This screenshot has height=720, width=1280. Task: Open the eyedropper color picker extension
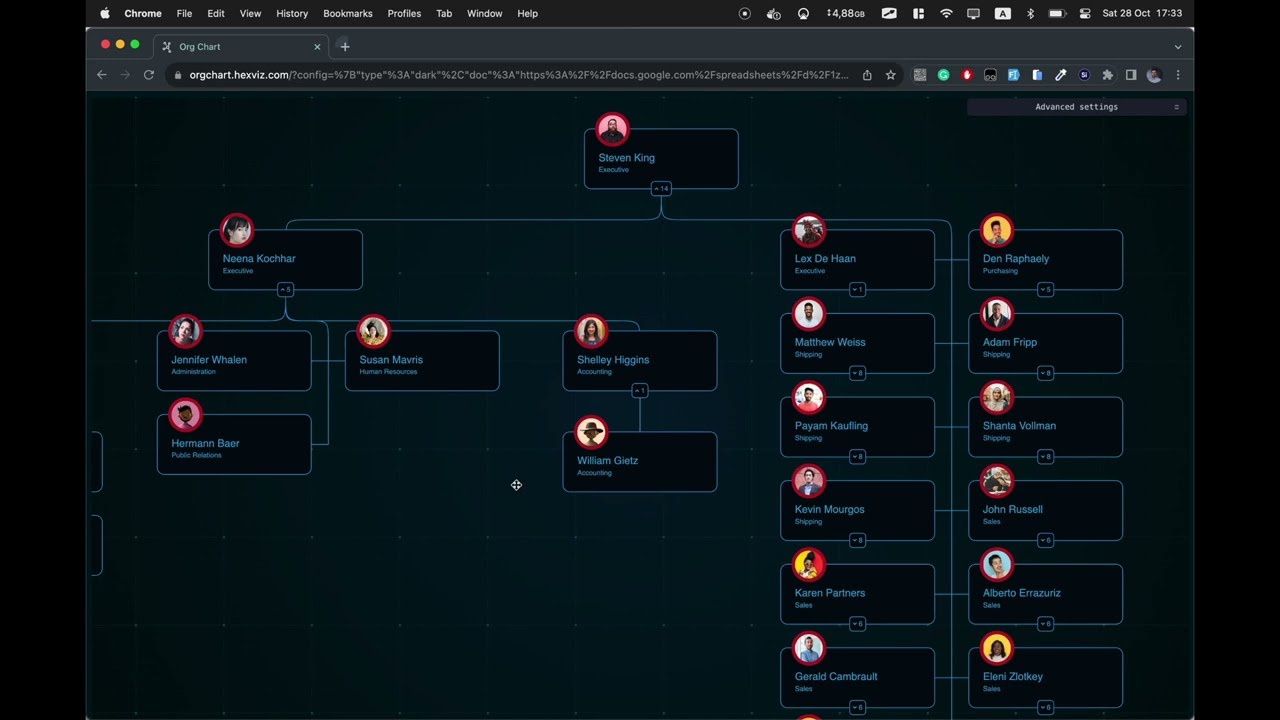pos(1061,75)
